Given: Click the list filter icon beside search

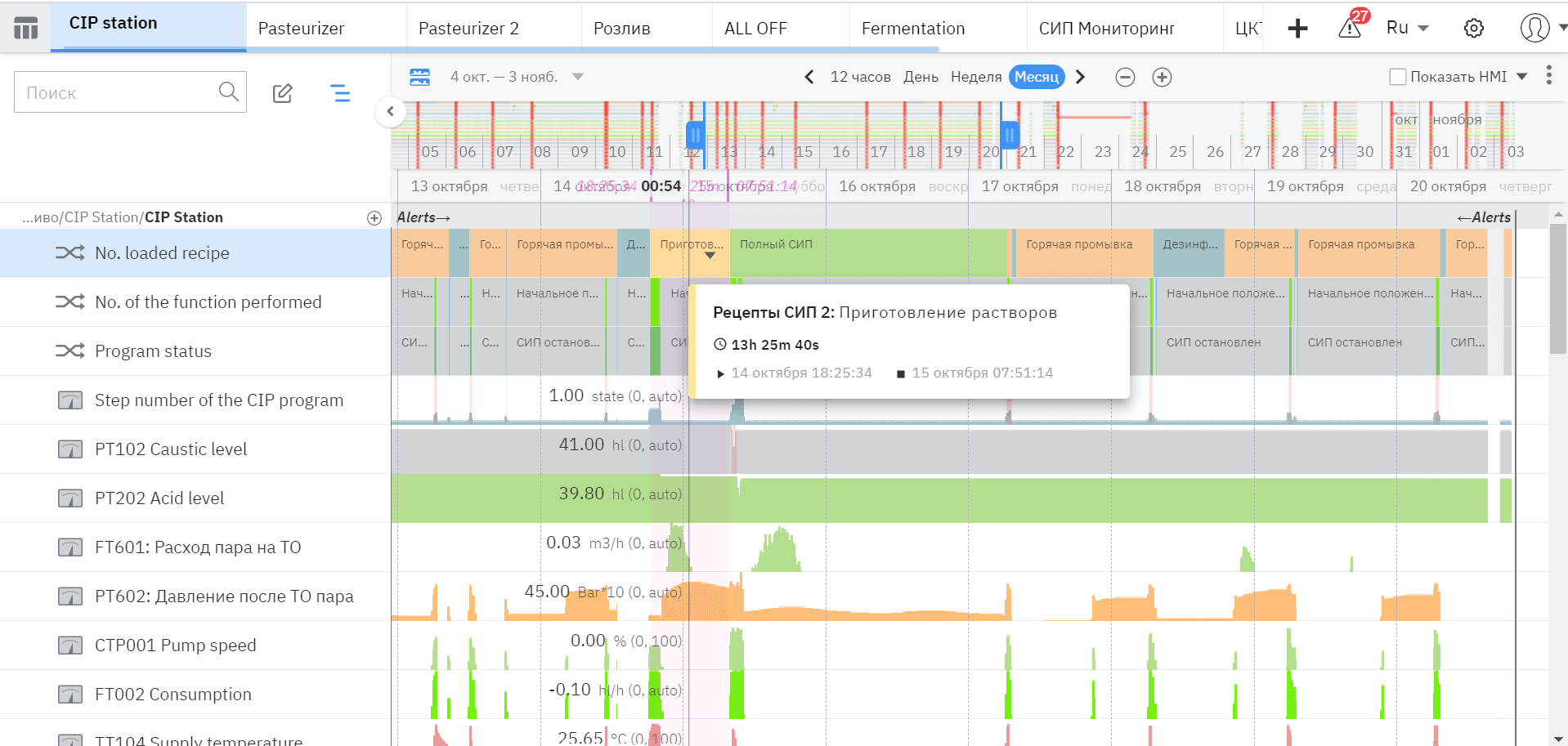Looking at the screenshot, I should 340,93.
